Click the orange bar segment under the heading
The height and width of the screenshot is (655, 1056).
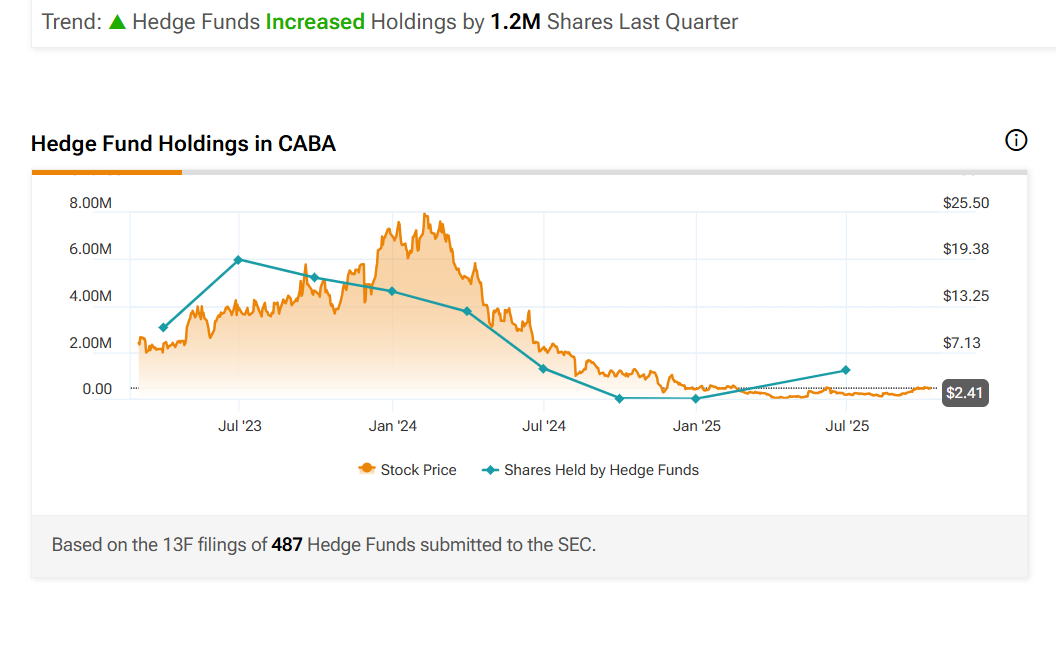point(106,172)
